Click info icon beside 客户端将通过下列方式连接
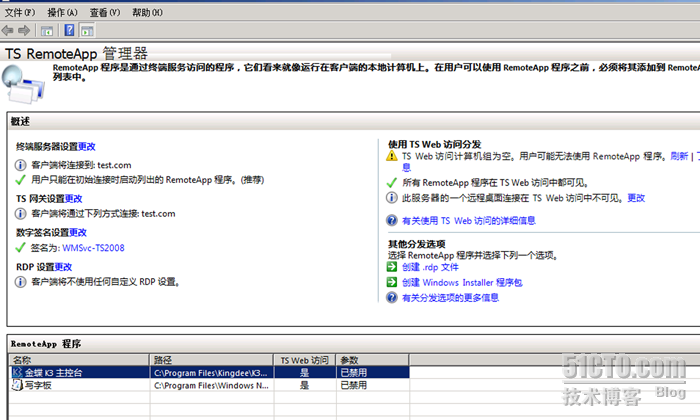This screenshot has height=420, width=700. tap(20, 214)
